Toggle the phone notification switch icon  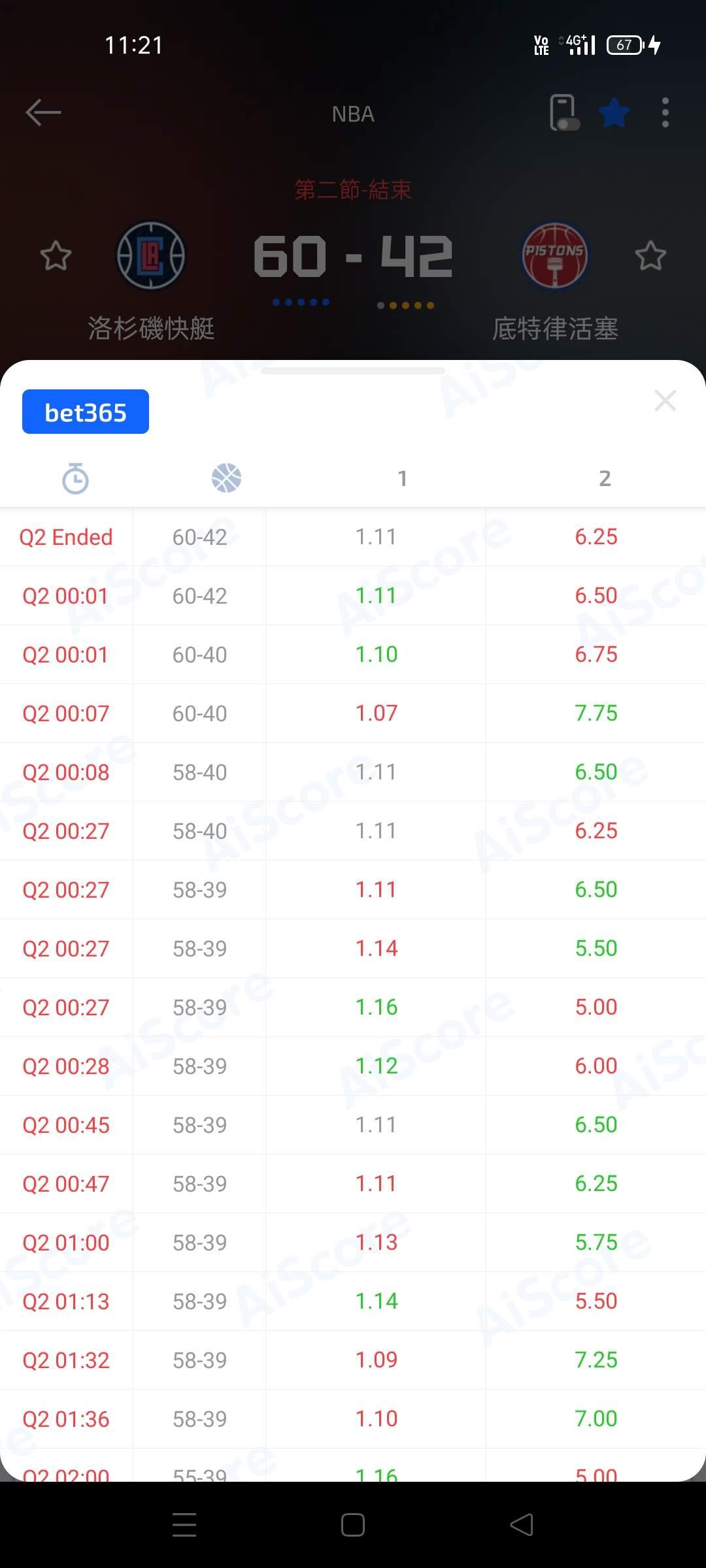pyautogui.click(x=563, y=112)
